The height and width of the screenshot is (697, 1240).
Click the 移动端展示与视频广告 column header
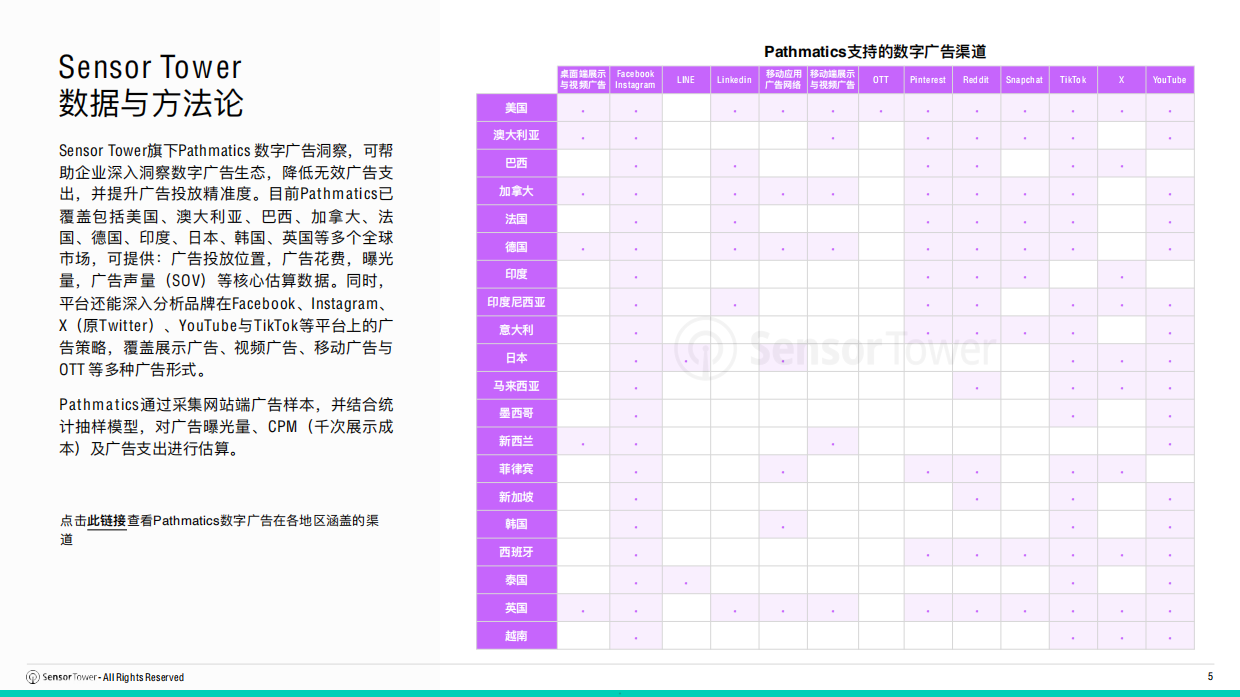tap(832, 80)
